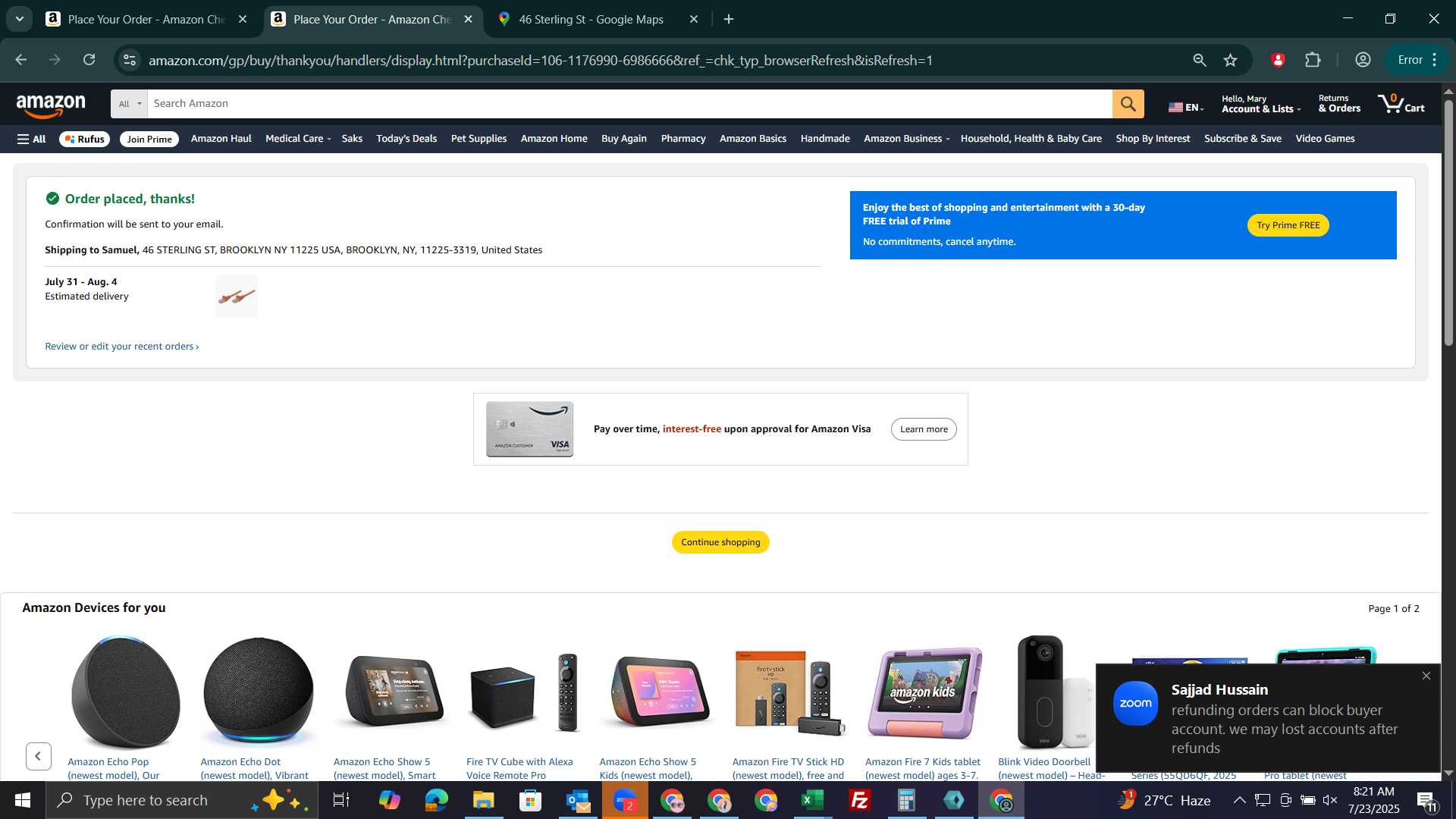Open Pharmacy in the nav bar

[682, 139]
